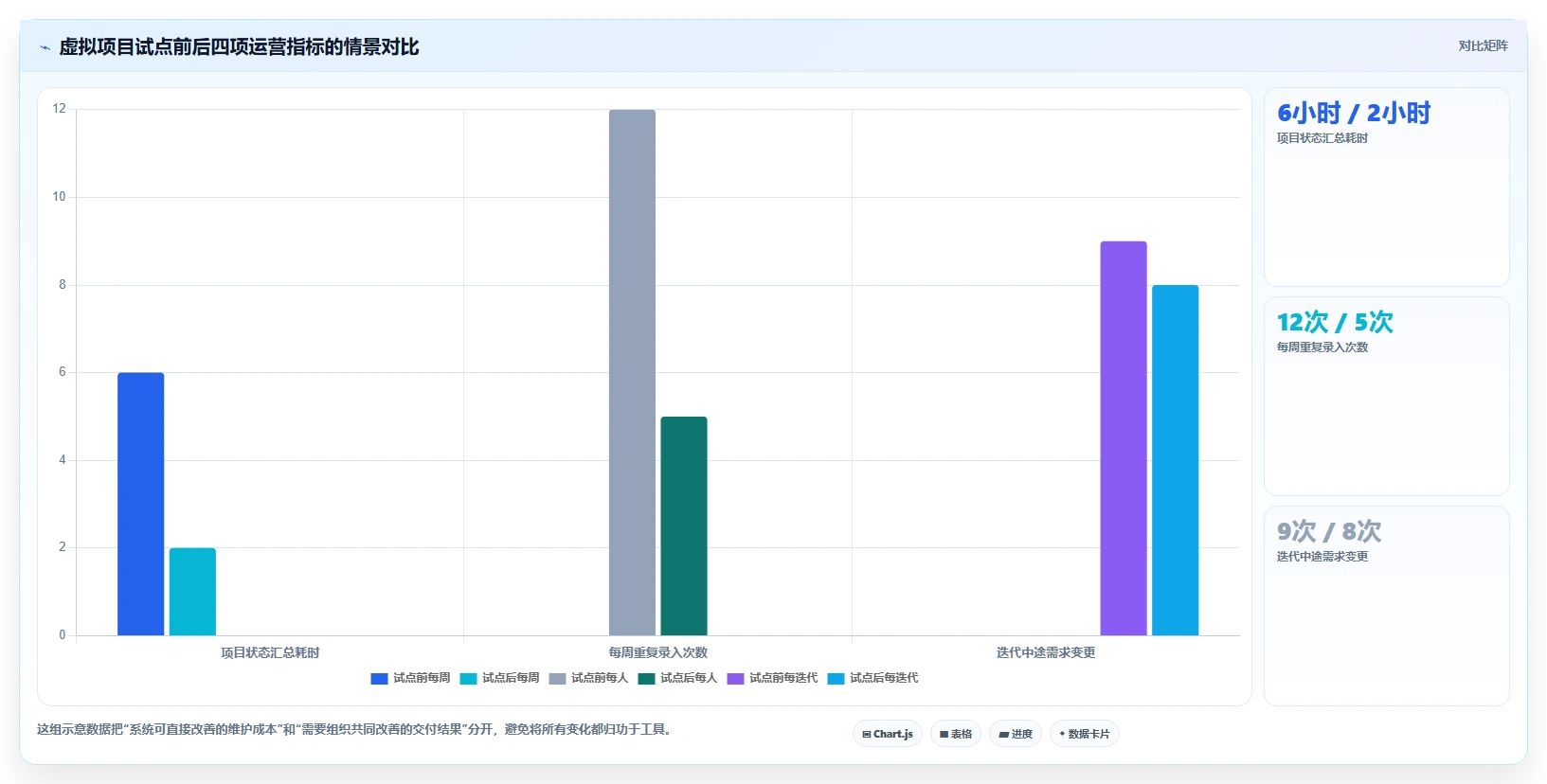1547x784 pixels.
Task: Click the cyan 试点后每周 bar with value 2
Action: point(192,592)
